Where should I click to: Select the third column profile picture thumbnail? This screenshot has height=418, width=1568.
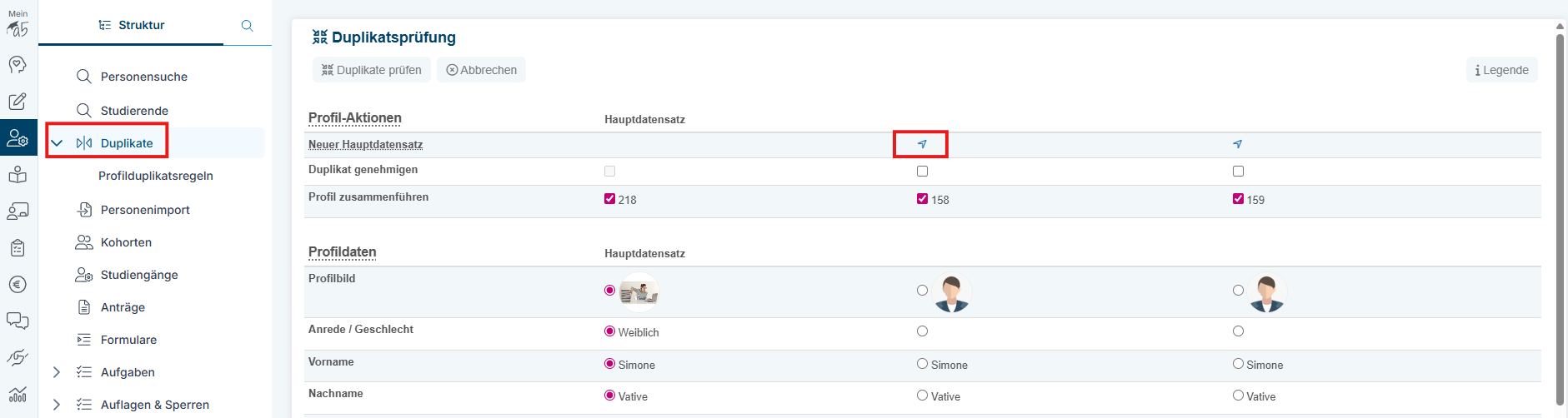tap(1266, 293)
